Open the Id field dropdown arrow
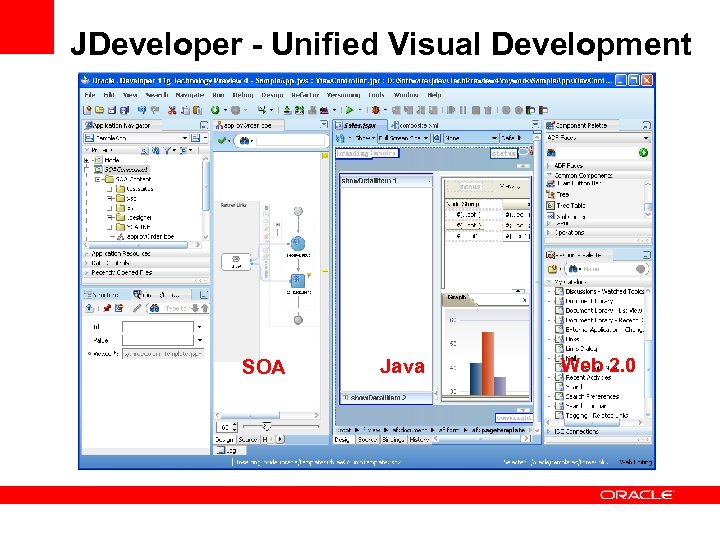 (x=200, y=327)
